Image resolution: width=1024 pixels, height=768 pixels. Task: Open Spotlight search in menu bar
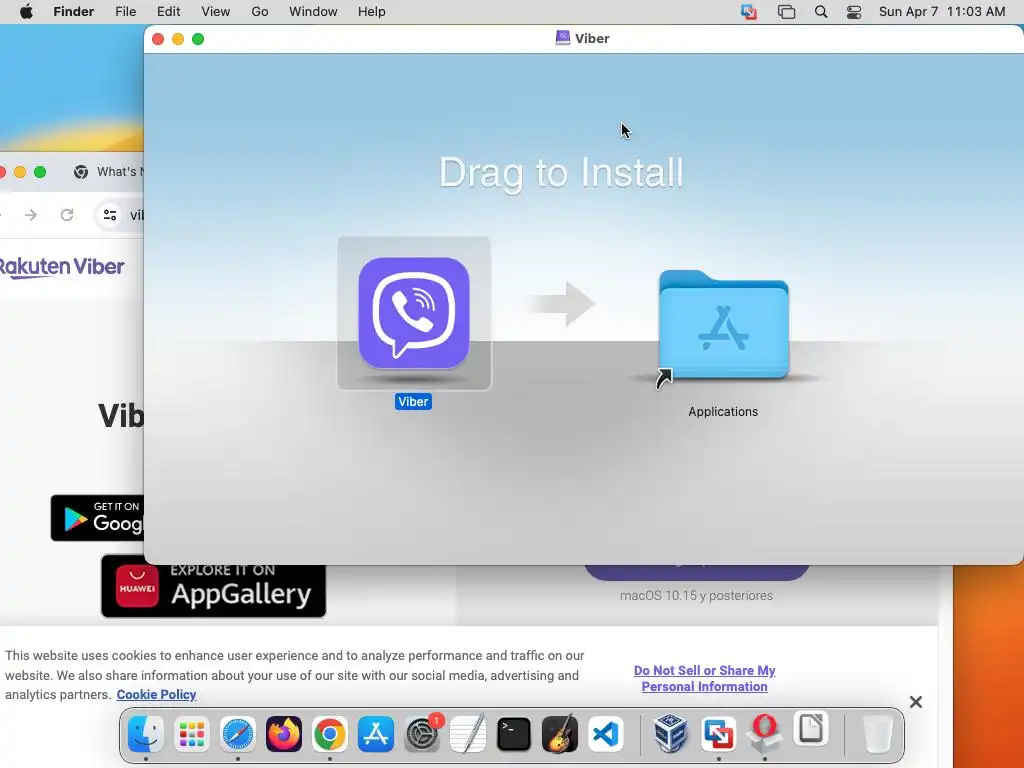pos(821,12)
